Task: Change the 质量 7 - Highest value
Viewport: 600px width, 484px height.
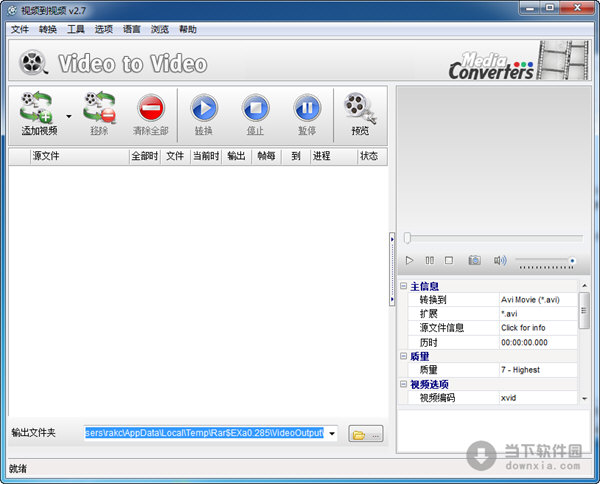Action: (x=538, y=370)
